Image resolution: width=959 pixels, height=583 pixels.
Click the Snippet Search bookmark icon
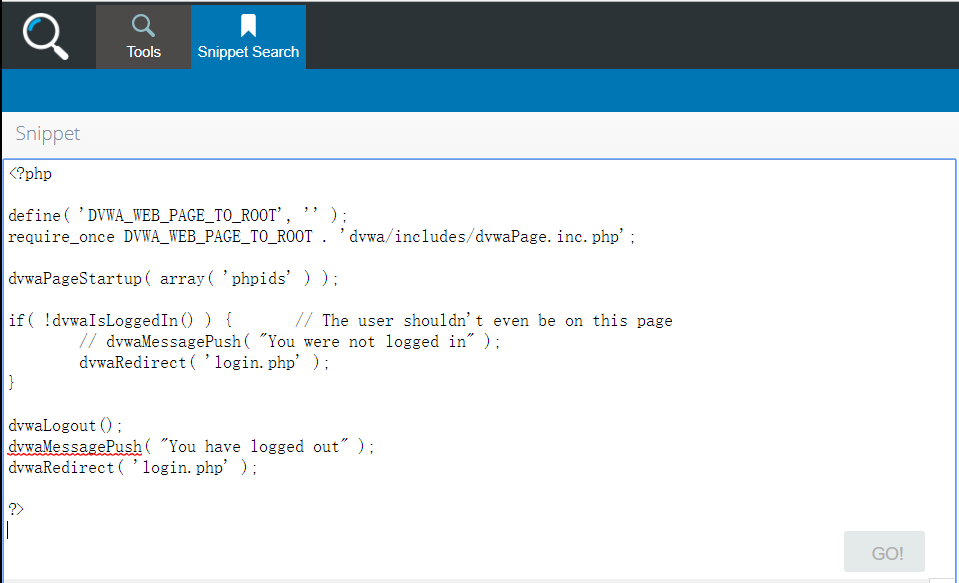[248, 26]
